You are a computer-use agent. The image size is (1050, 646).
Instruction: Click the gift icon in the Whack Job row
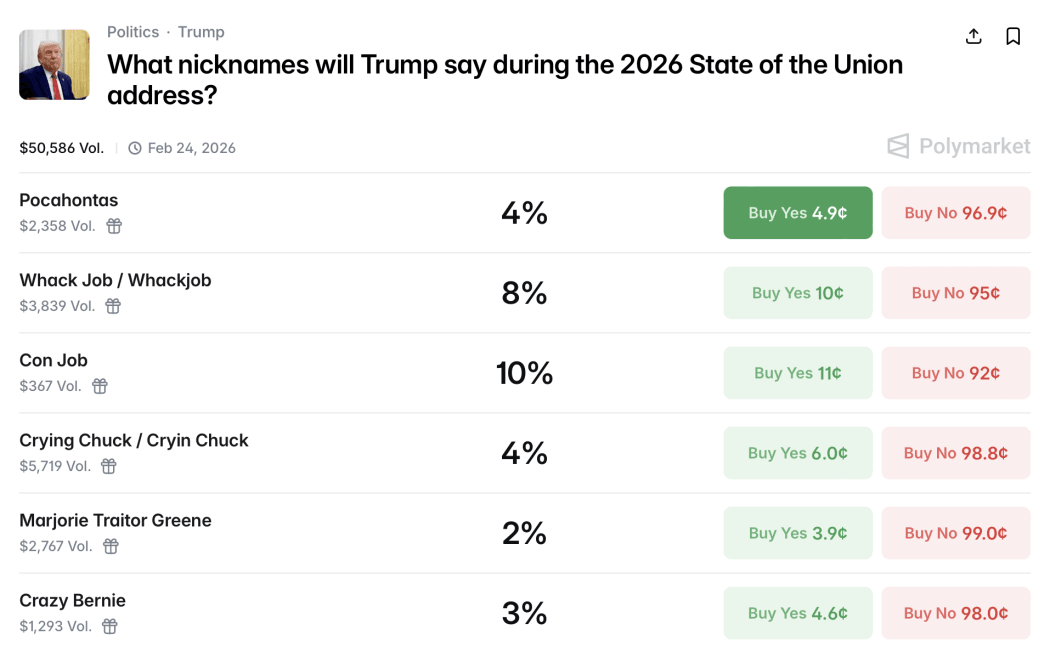[112, 306]
